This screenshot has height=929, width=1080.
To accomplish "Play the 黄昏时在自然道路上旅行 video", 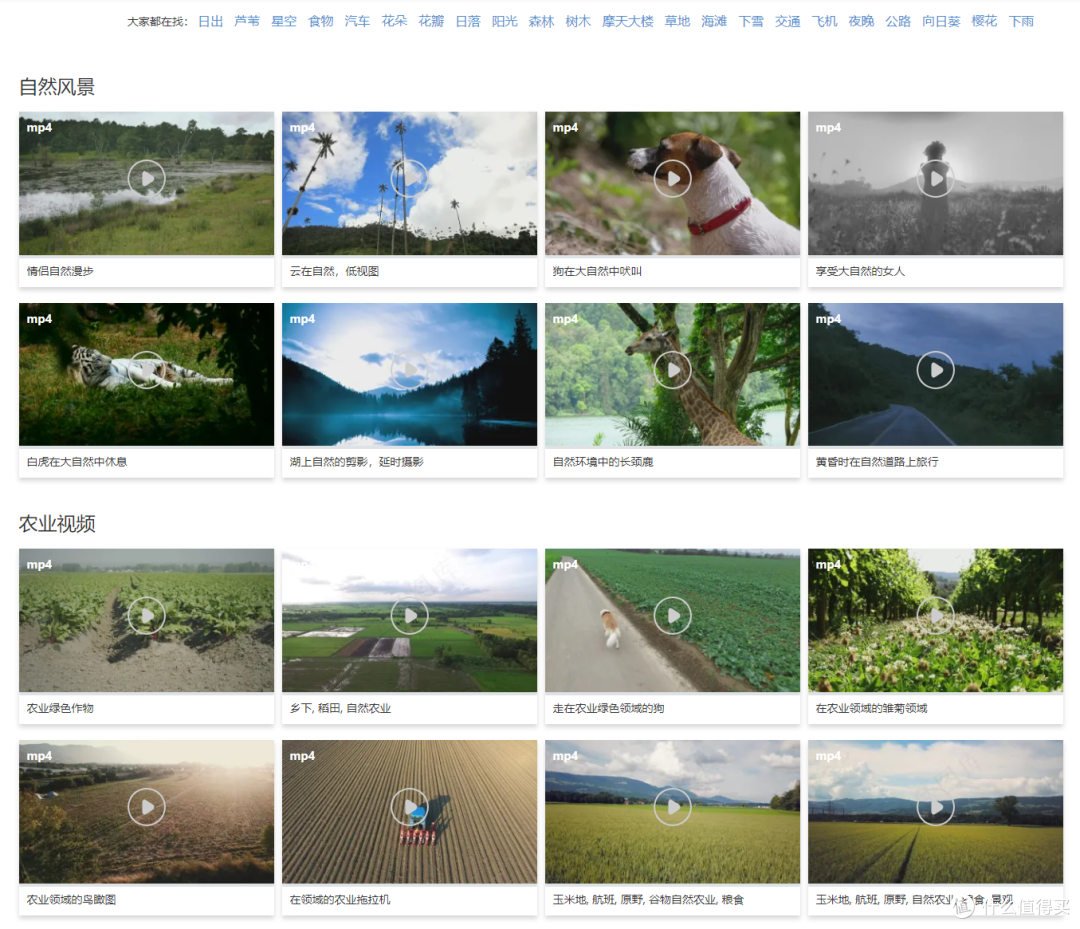I will coord(936,370).
